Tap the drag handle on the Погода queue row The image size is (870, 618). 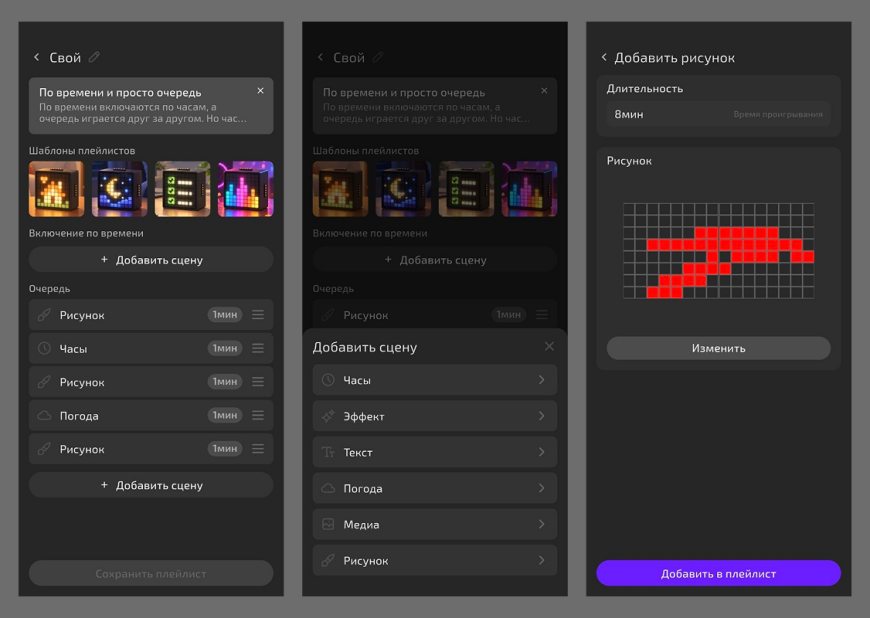(258, 415)
